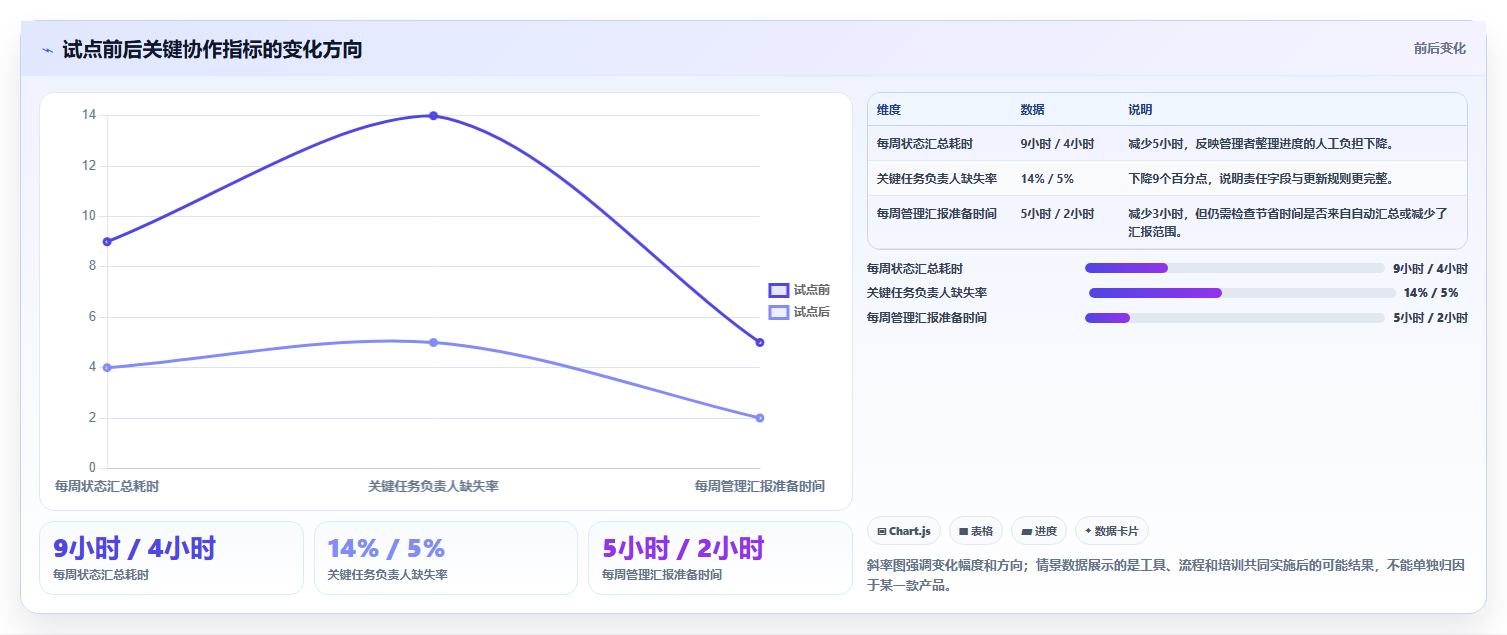
Task: Click the 每周管理汇报准备时间 progress bar
Action: [1235, 318]
